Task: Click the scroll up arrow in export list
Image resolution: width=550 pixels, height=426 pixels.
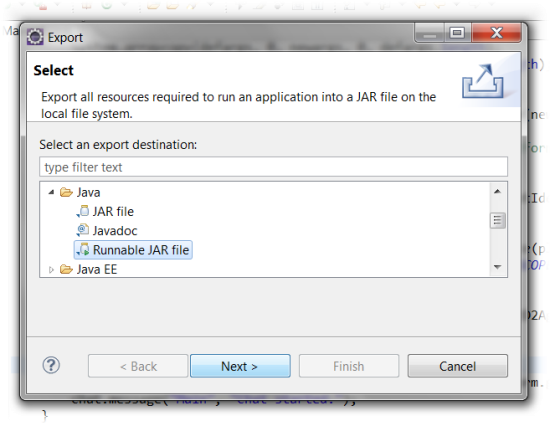Action: (x=497, y=191)
